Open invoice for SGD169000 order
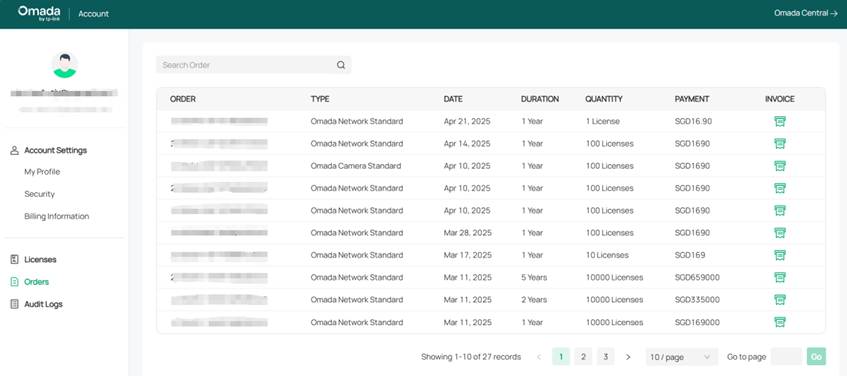 pyautogui.click(x=779, y=322)
